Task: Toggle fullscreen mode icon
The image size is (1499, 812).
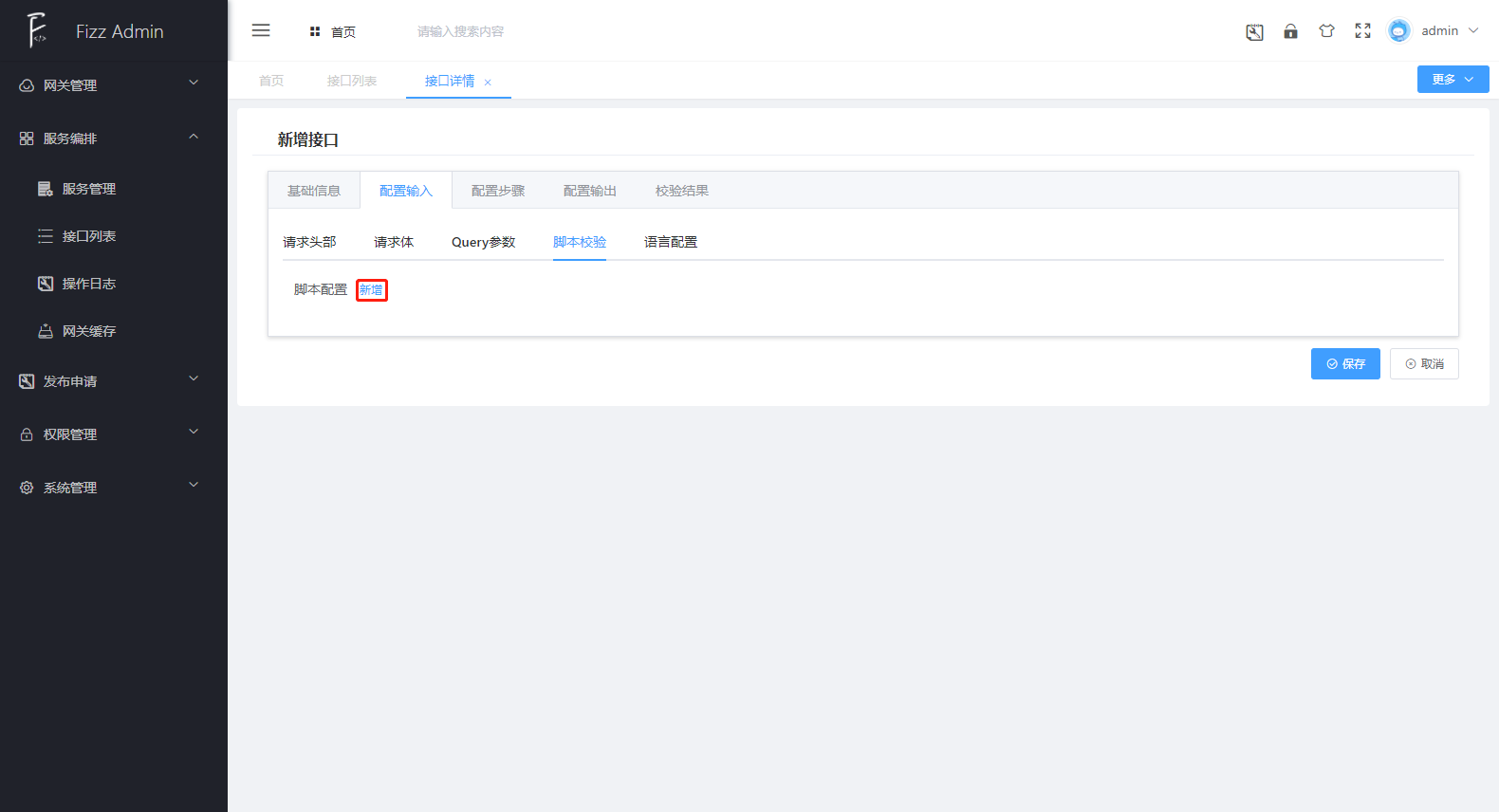Action: click(1362, 31)
